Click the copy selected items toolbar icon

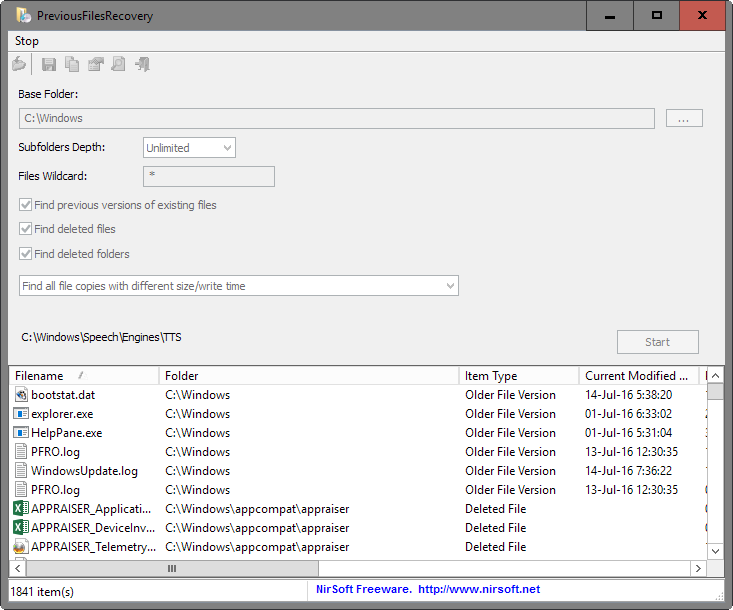point(72,64)
